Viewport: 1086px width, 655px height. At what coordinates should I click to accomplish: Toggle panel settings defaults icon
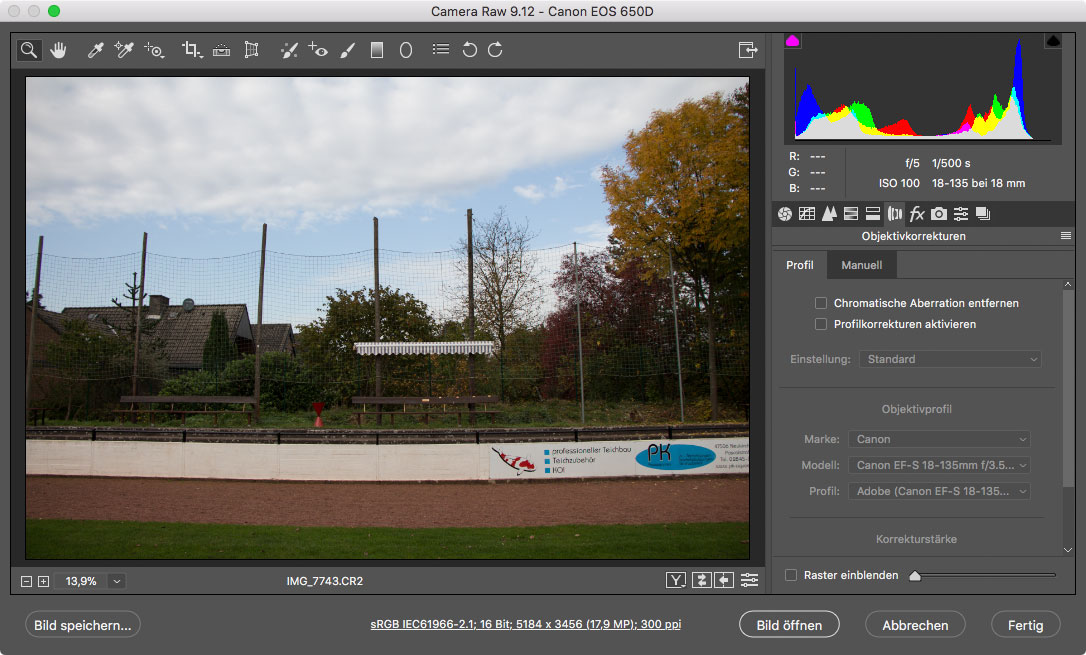point(749,580)
